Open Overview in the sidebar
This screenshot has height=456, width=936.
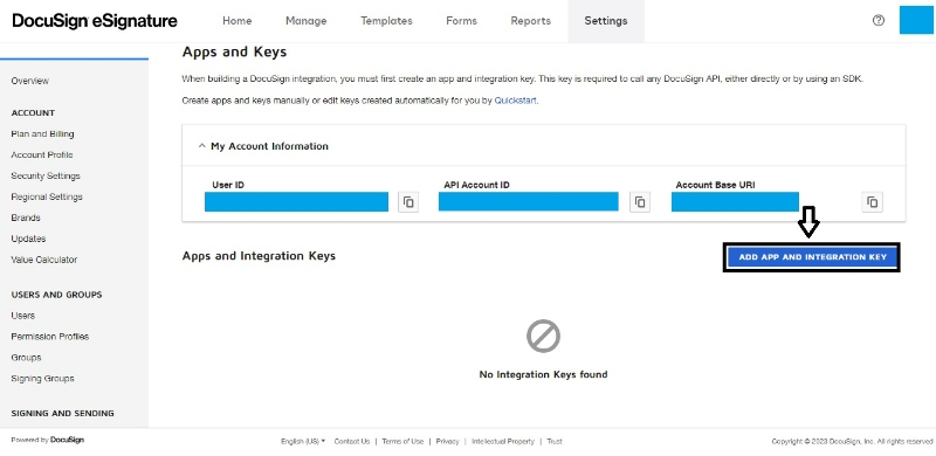pyautogui.click(x=30, y=81)
